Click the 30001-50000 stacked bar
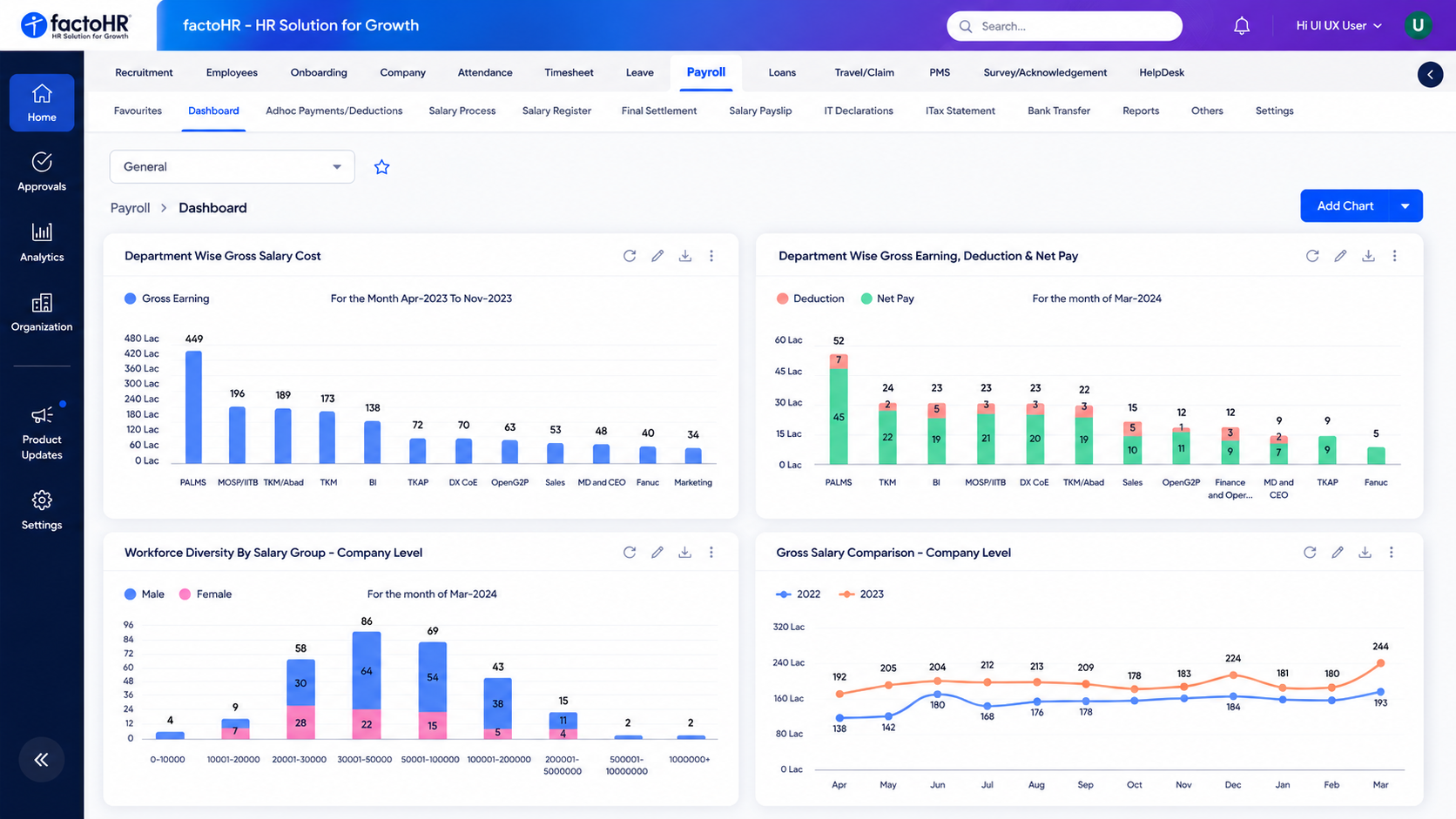The width and height of the screenshot is (1456, 819). 367,685
